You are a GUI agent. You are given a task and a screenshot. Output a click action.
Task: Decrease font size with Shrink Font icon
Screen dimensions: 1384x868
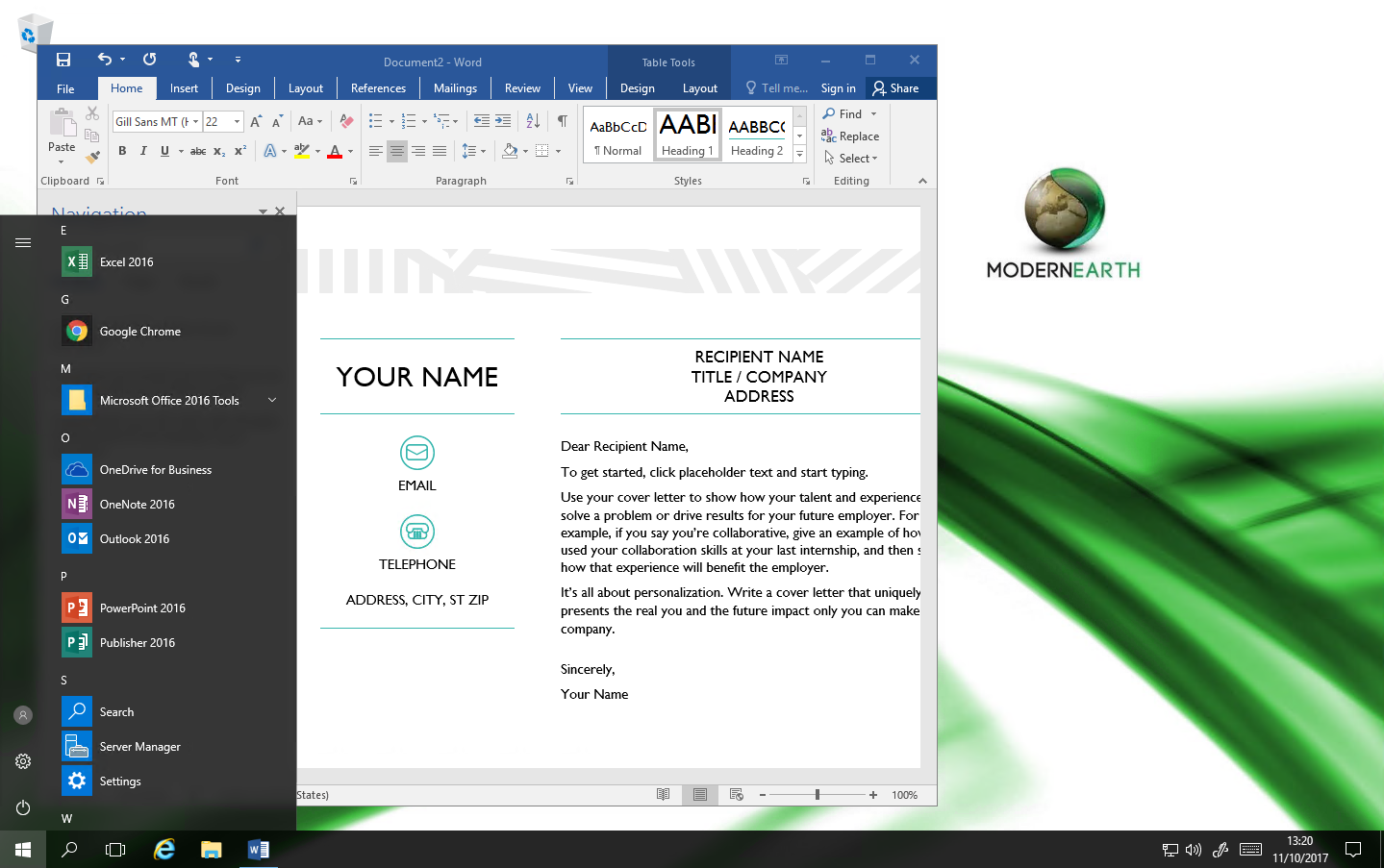click(x=277, y=122)
